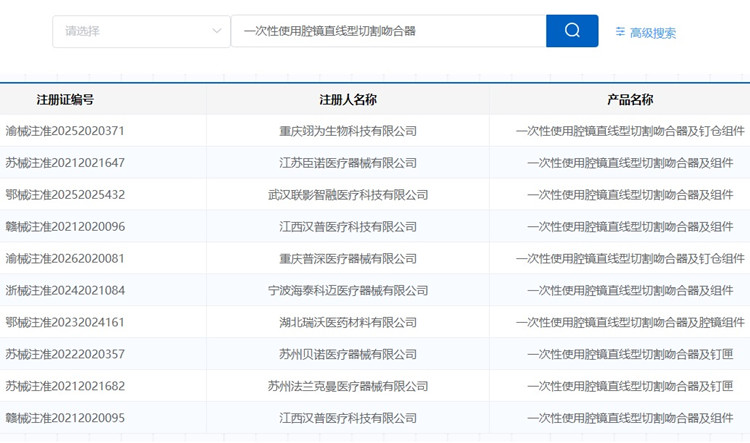Viewport: 750px width, 443px height.
Task: Click registrant 苏州贝诺医疗器械有限公司
Action: coord(348,354)
